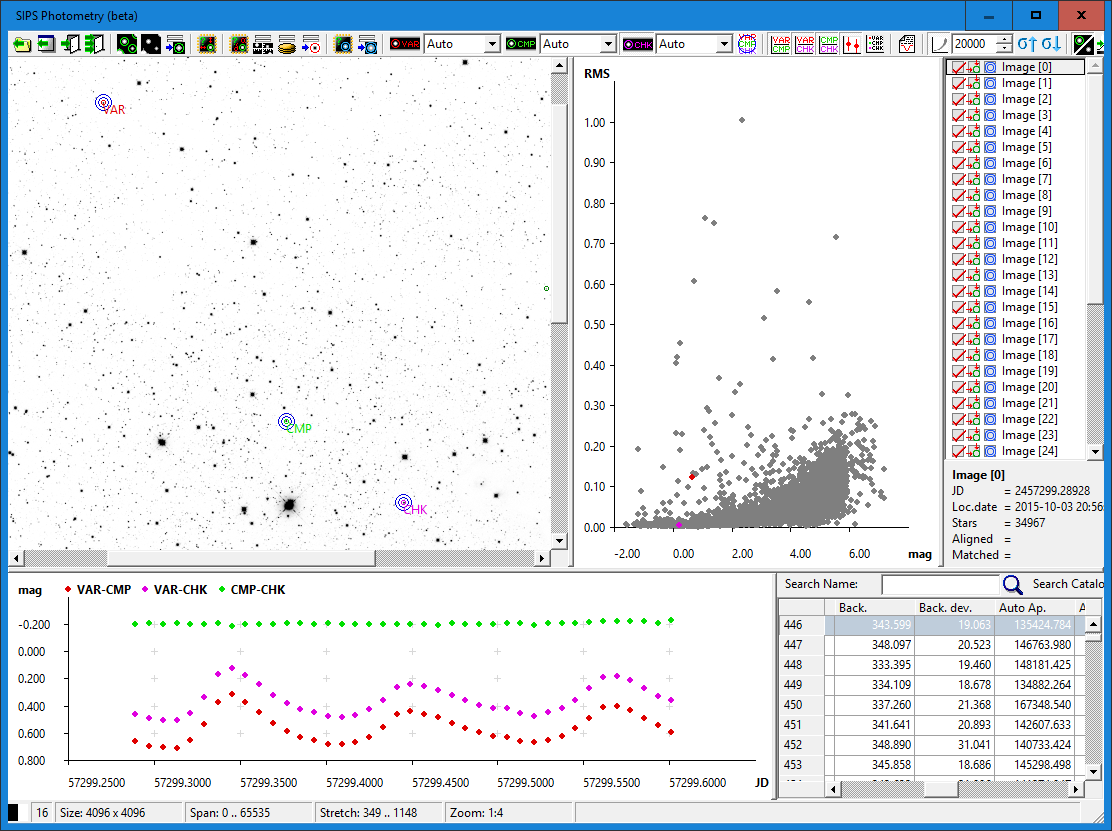The height and width of the screenshot is (831, 1112).
Task: Uncheck the checkbox for Image [3]
Action: tap(958, 115)
